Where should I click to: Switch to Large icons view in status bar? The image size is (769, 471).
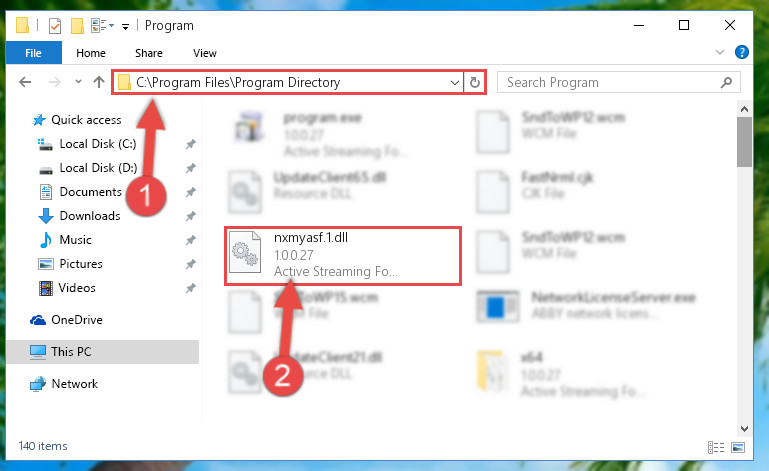point(738,447)
